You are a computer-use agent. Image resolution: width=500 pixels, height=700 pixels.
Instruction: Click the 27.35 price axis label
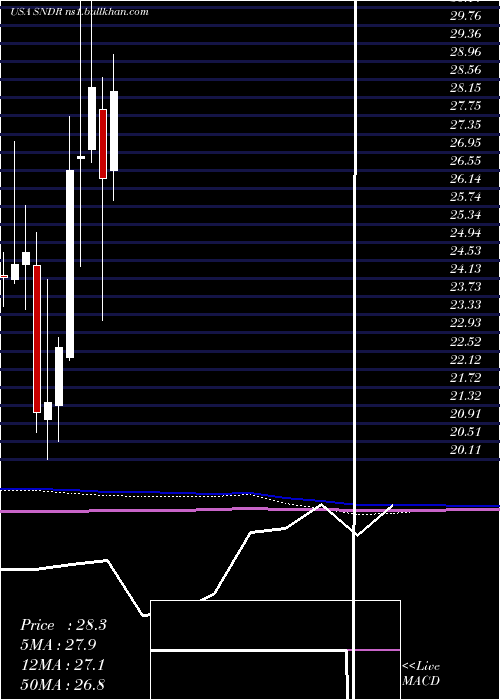(466, 125)
